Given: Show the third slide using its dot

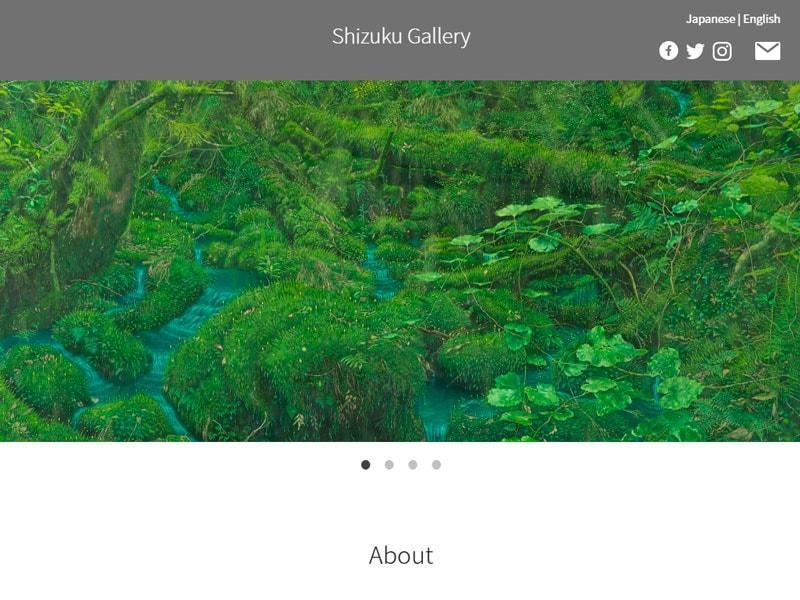Looking at the screenshot, I should [413, 465].
